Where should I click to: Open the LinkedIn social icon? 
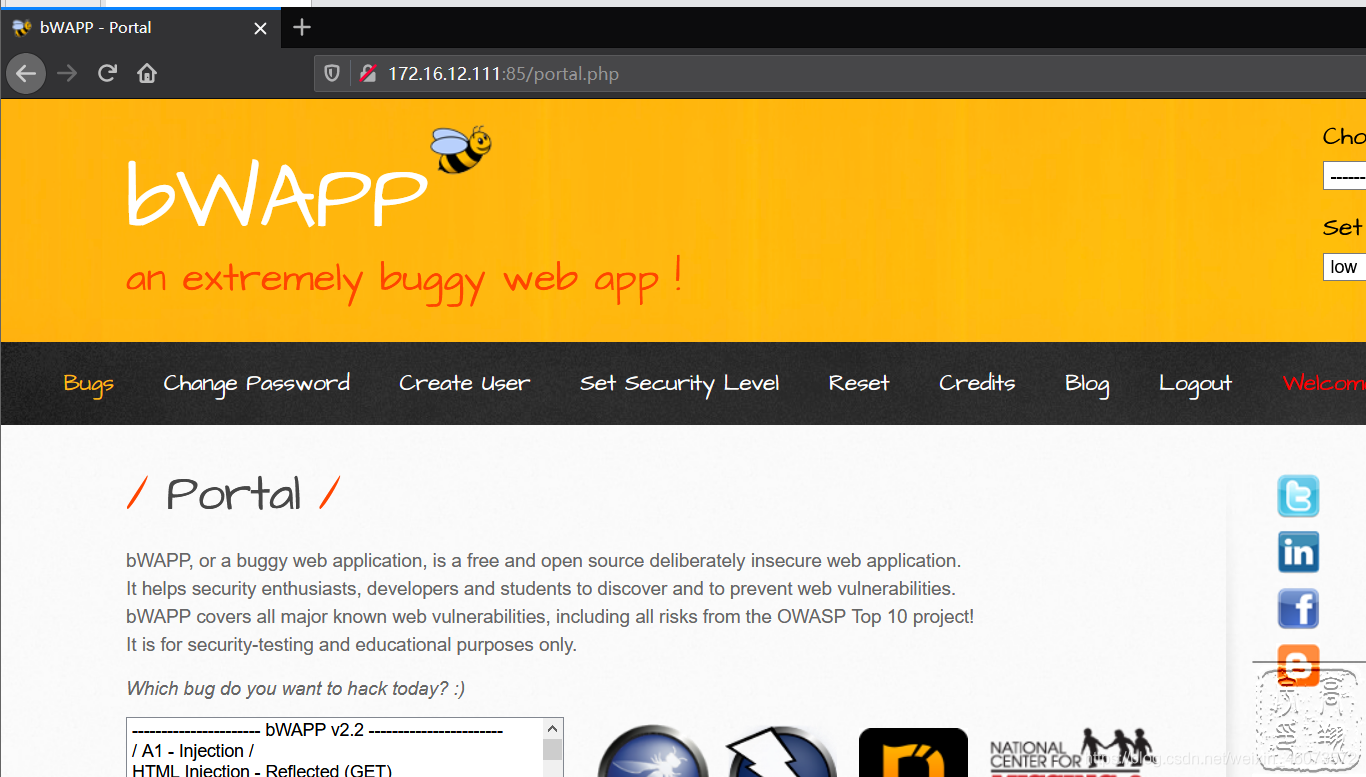(x=1298, y=552)
